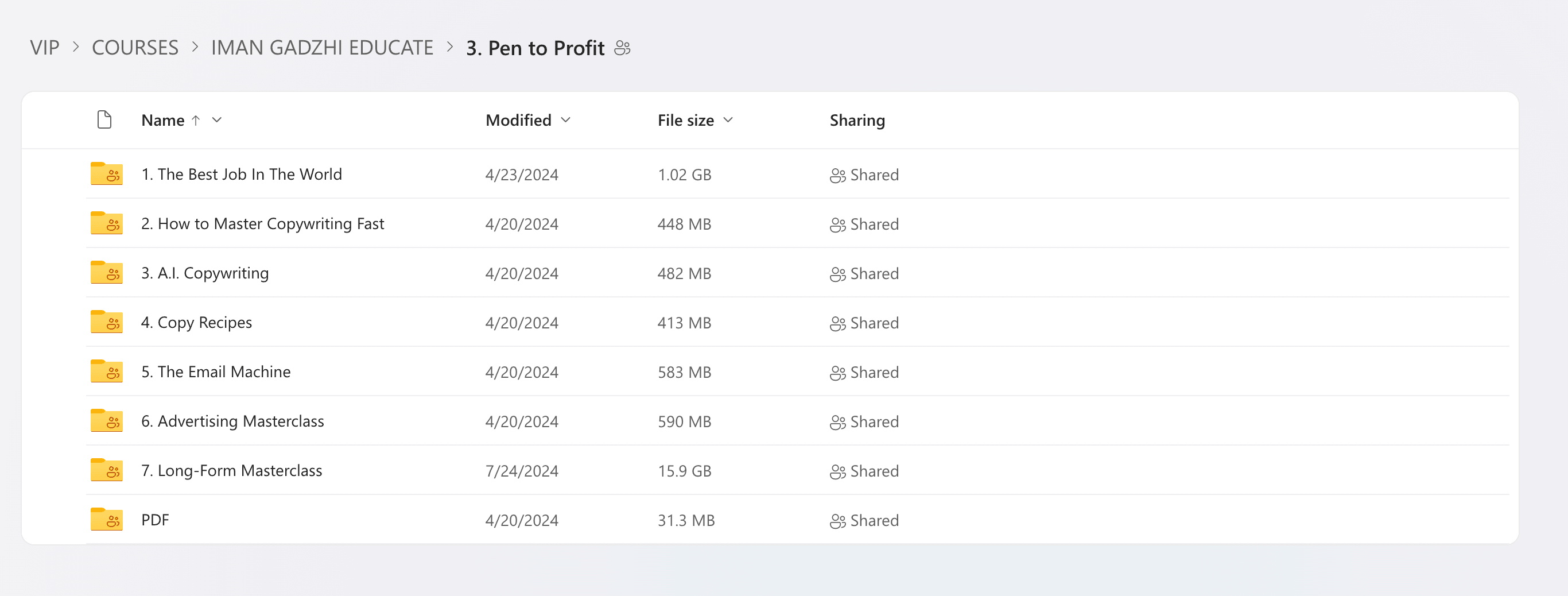Click Shared label for Email Machine row

[x=874, y=372]
